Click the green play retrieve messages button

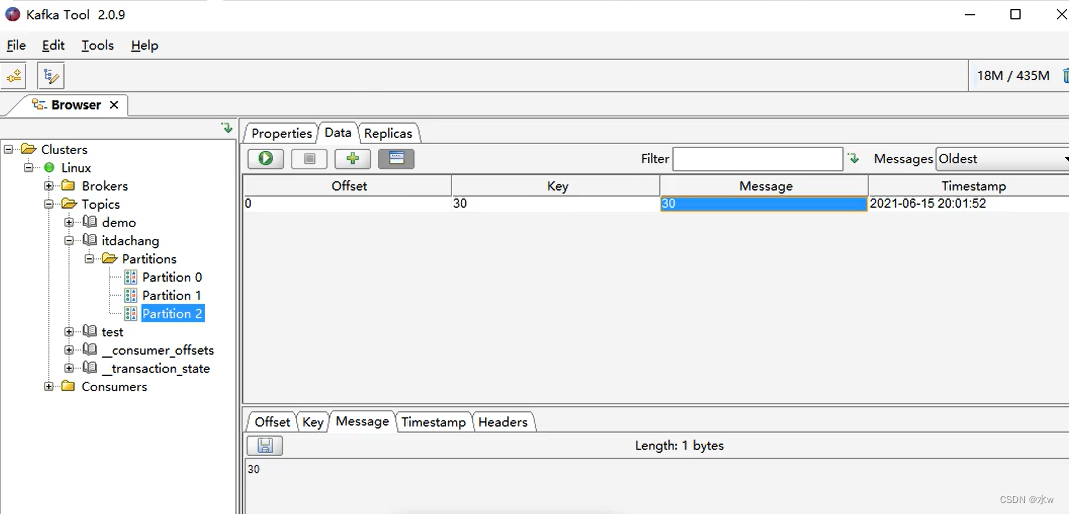(265, 159)
